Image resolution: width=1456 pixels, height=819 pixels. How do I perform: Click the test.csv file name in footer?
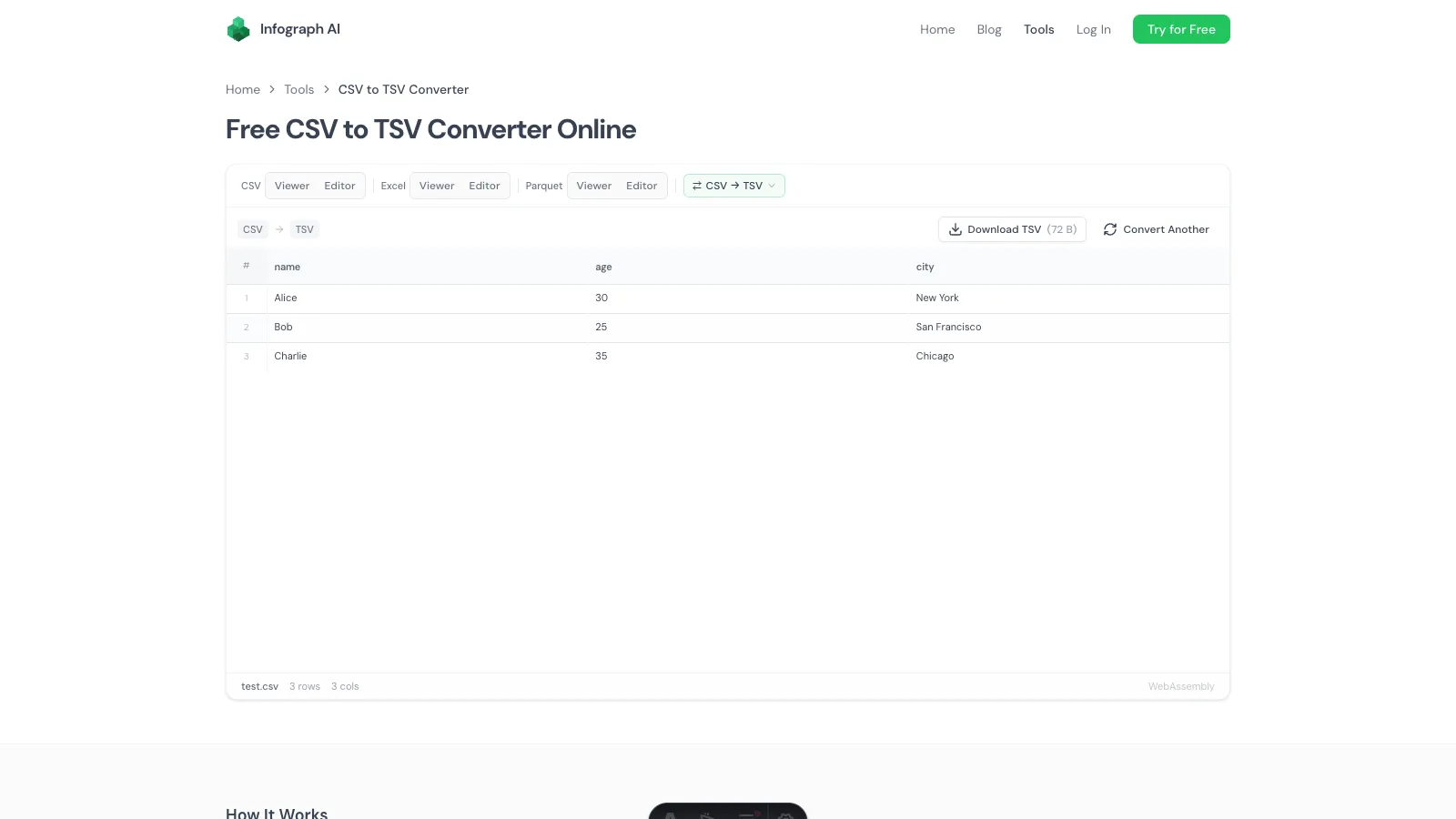(259, 686)
